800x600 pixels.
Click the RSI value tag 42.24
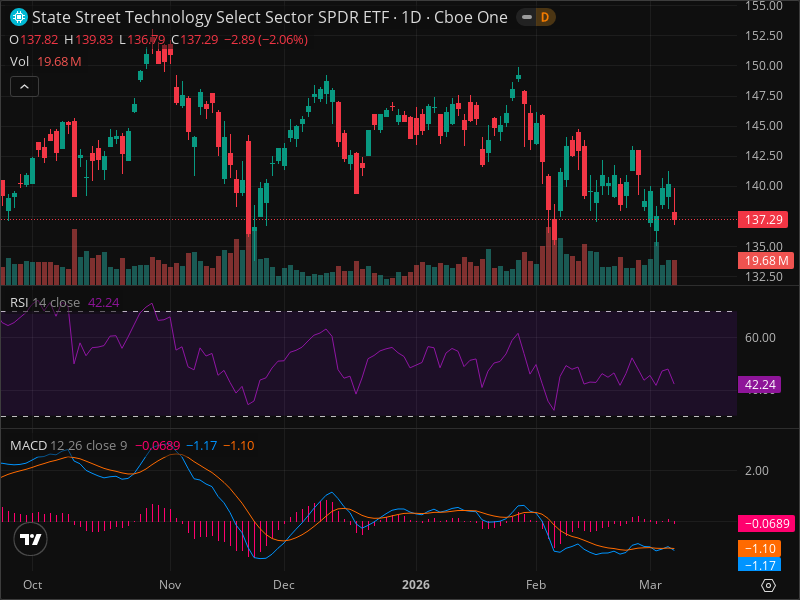click(x=759, y=385)
